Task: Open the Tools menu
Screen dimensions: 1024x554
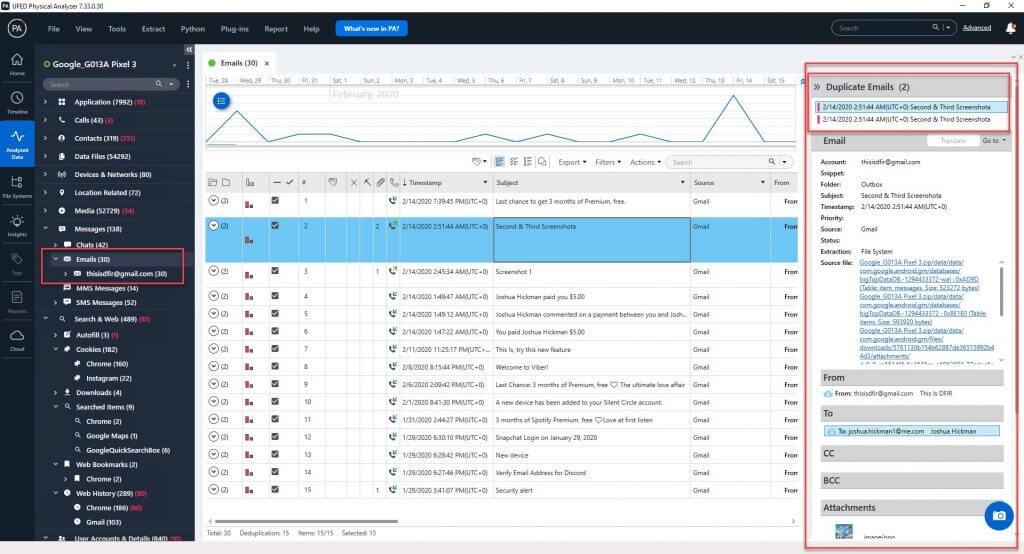Action: coord(117,29)
